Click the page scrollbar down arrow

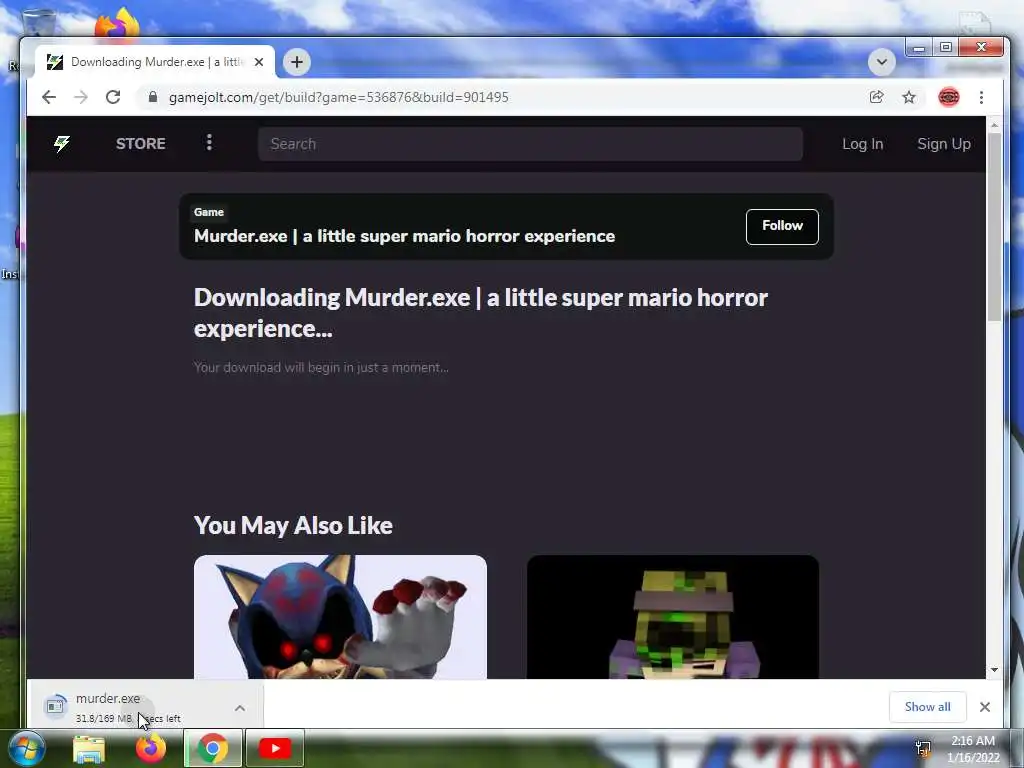tap(994, 670)
